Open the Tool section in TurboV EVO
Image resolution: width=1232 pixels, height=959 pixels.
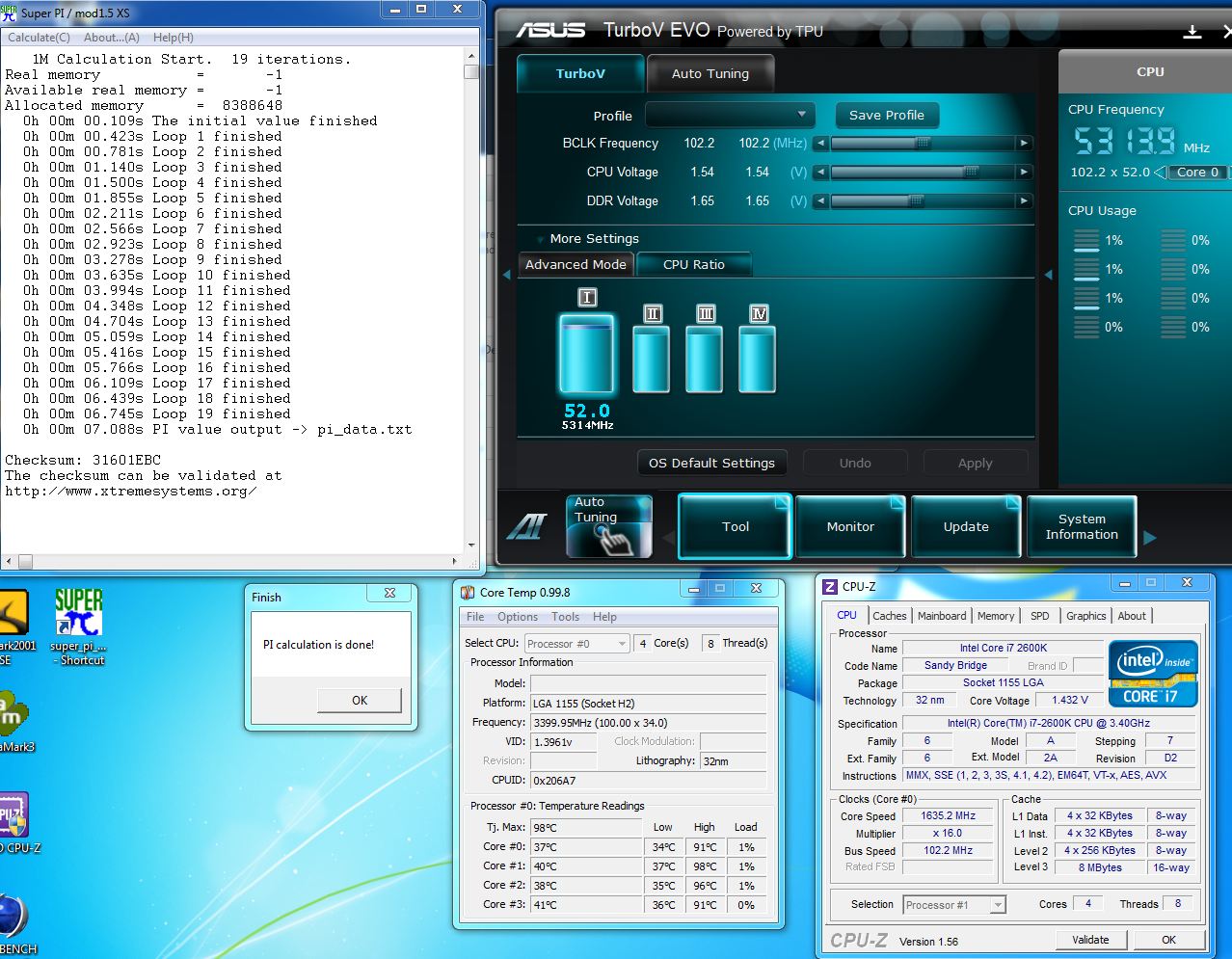(736, 526)
